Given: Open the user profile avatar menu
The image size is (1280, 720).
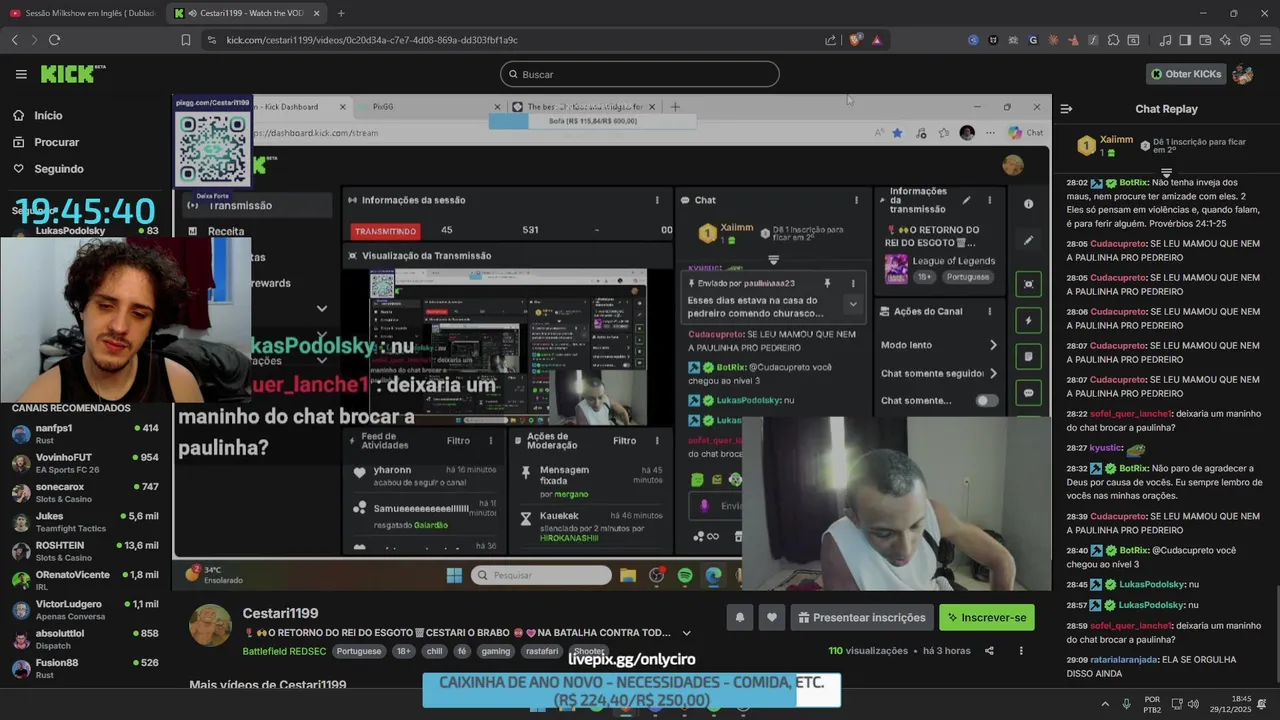Looking at the screenshot, I should tap(1243, 74).
